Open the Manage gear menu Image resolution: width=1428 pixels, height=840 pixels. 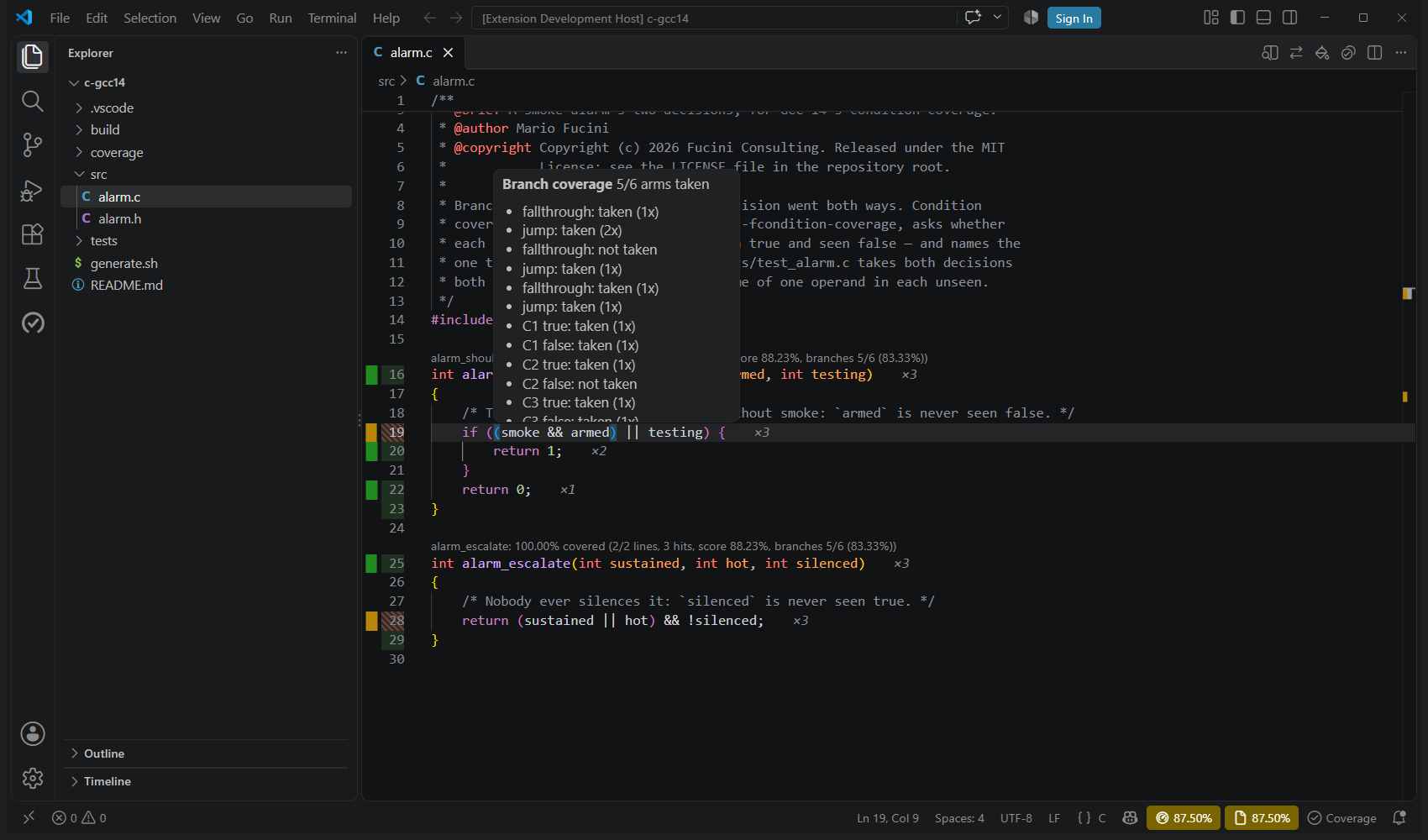[x=32, y=778]
